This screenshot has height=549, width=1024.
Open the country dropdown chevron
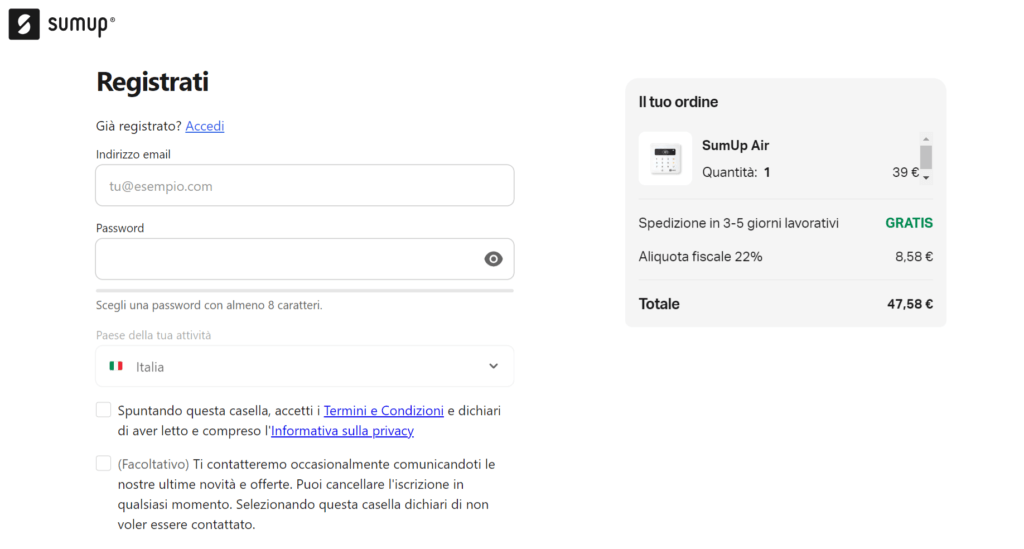493,366
